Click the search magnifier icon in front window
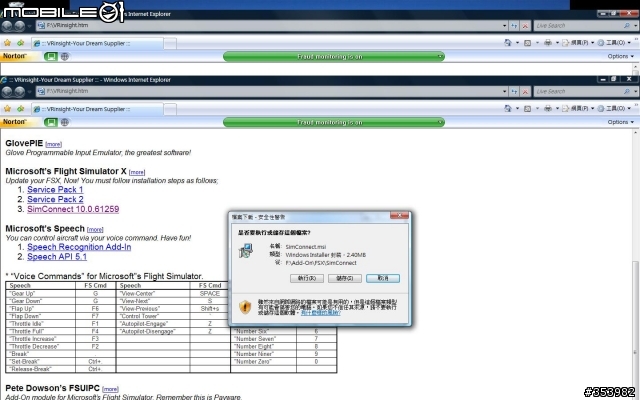 click(627, 92)
